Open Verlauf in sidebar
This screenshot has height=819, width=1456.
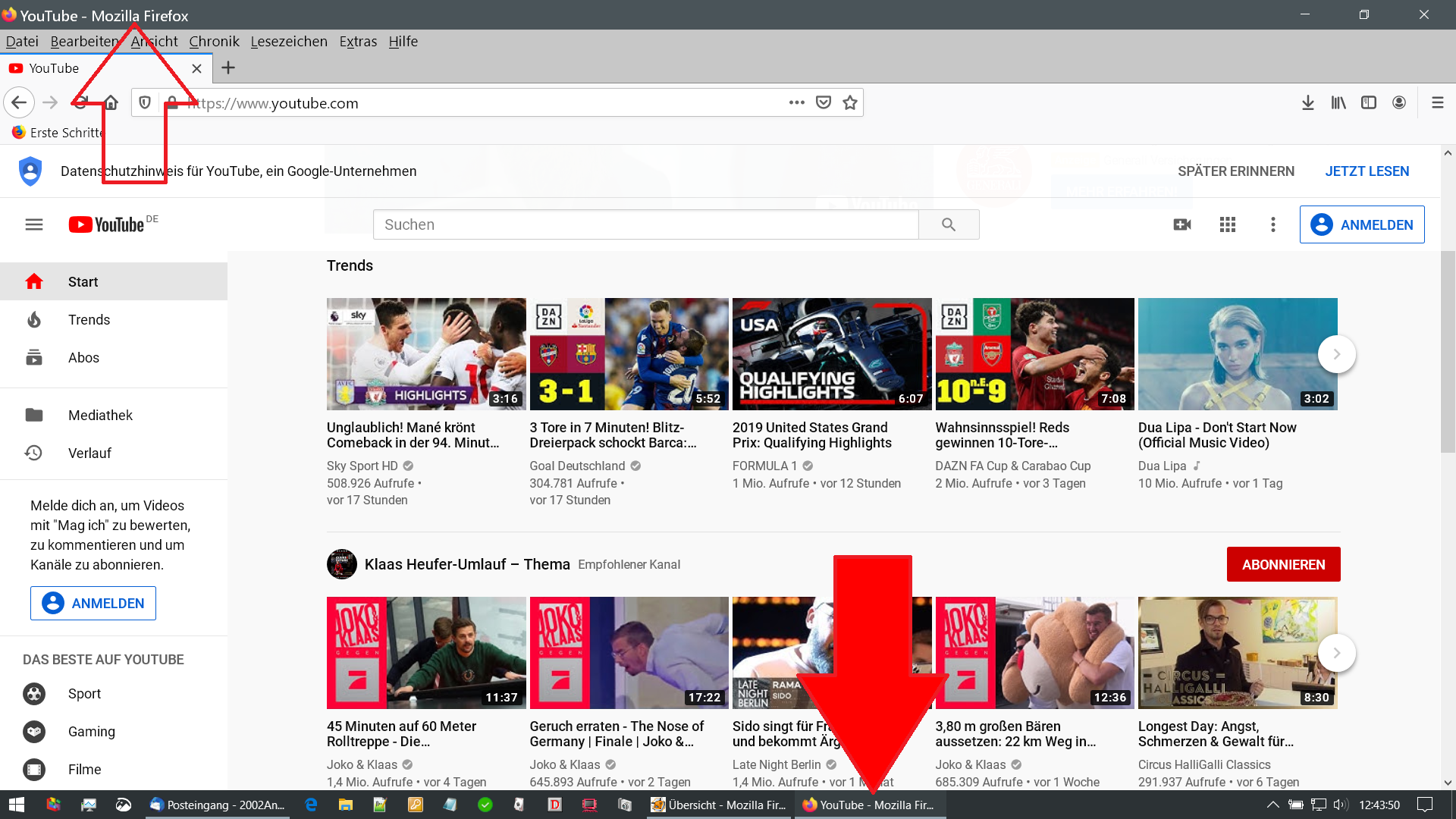(x=114, y=453)
